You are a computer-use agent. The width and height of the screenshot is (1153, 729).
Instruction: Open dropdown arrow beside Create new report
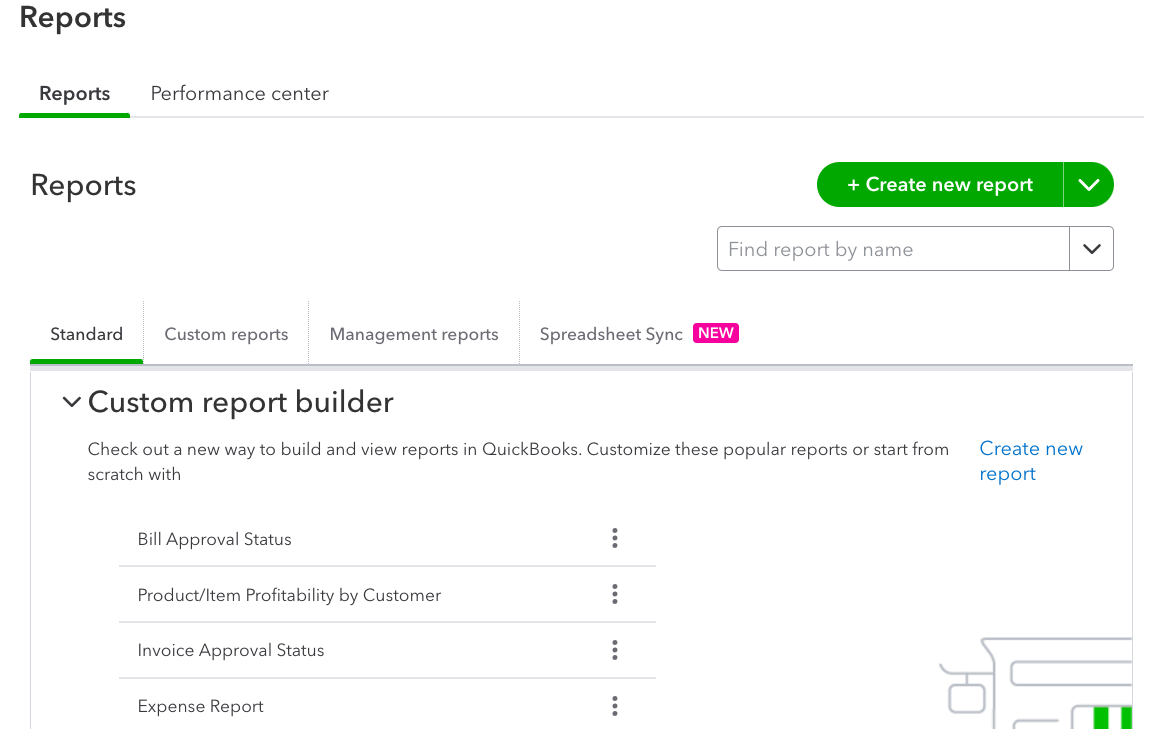point(1089,185)
